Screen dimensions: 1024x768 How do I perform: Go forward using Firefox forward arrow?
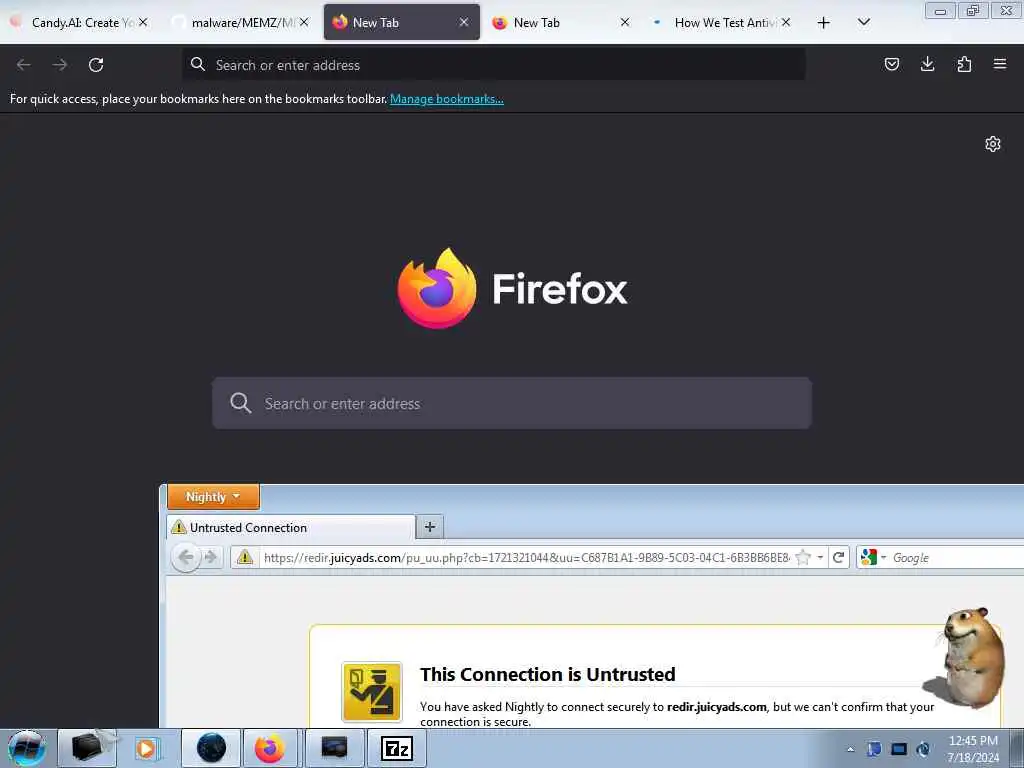59,65
